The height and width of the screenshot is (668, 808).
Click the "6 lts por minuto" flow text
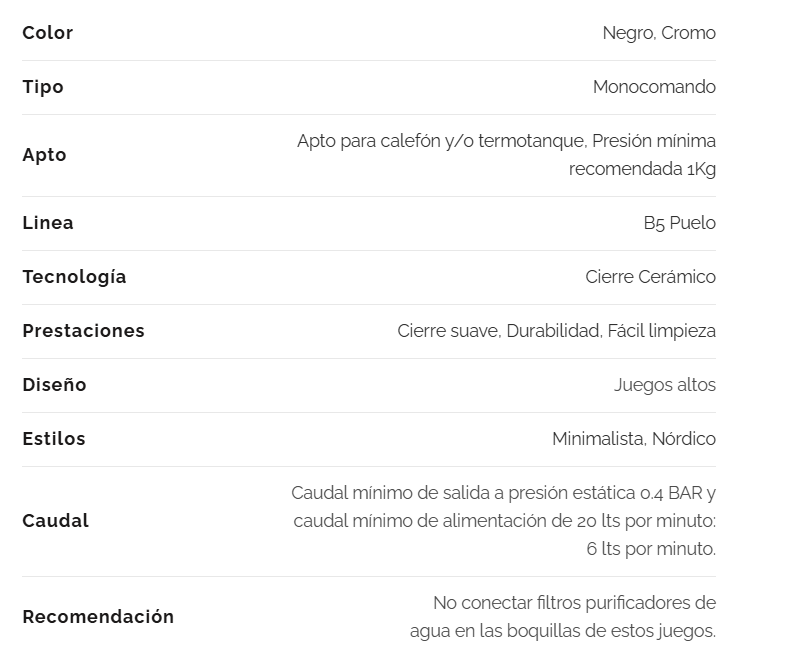[x=651, y=549]
